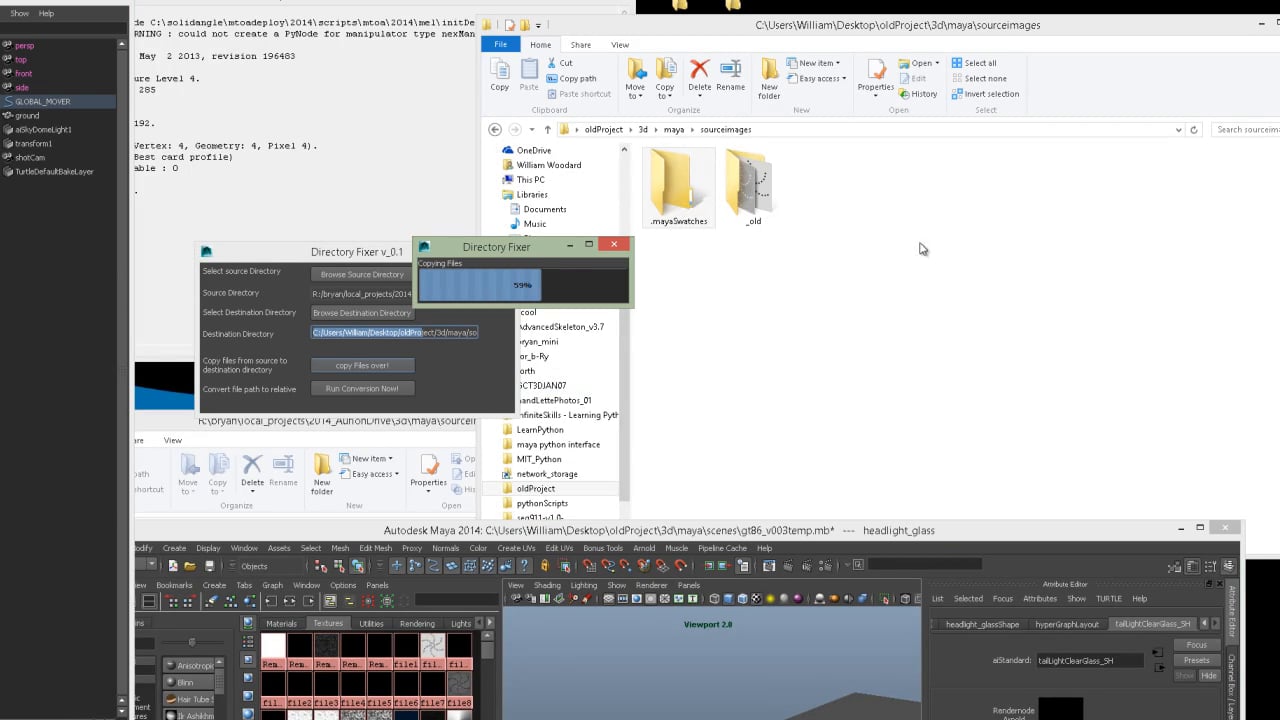Open the Bookmarks menu in Hypershade
This screenshot has width=1280, height=720.
tap(174, 585)
